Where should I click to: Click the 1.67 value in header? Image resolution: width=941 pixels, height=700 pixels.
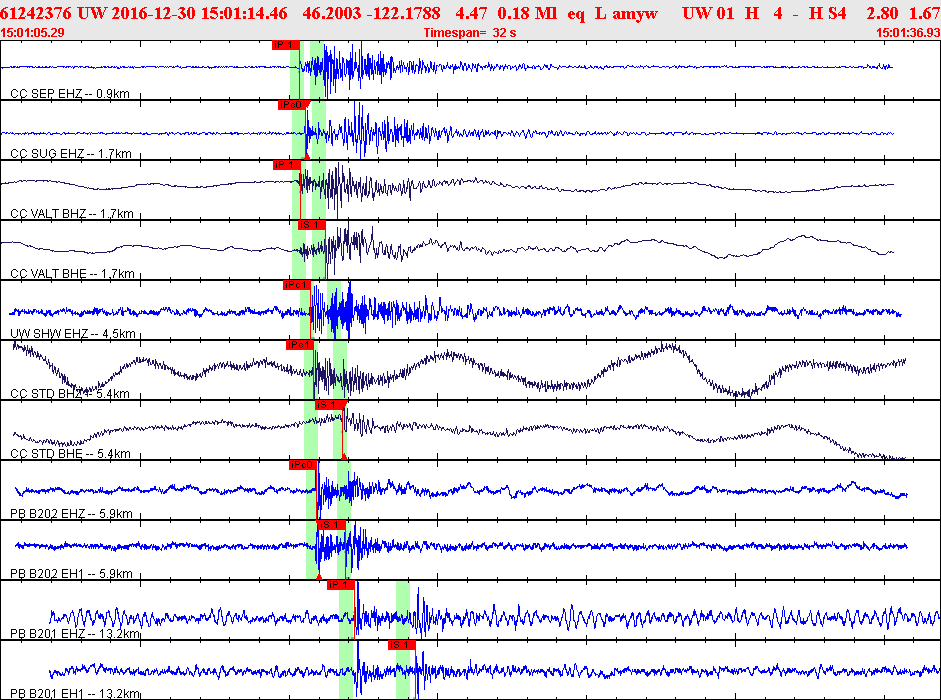925,13
